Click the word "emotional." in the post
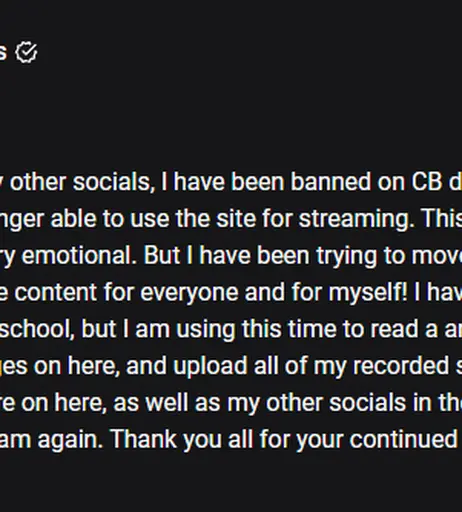The width and height of the screenshot is (462, 512). 79,256
